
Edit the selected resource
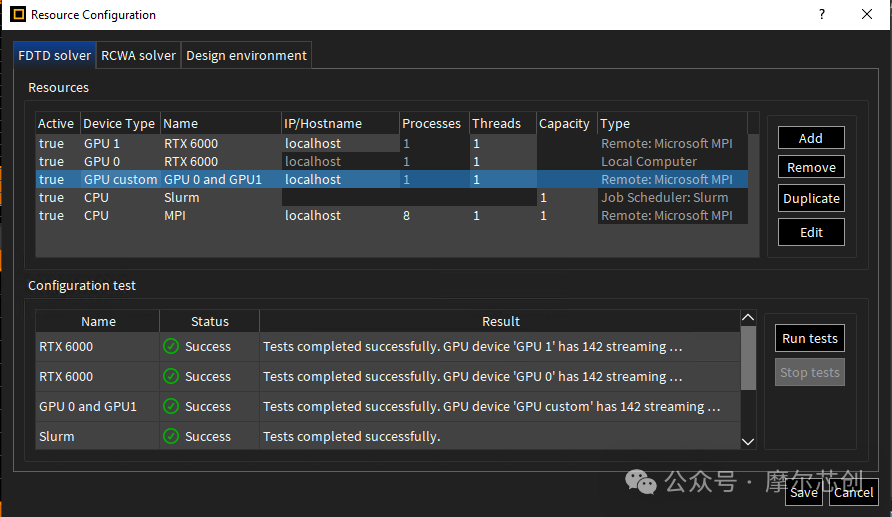tap(811, 232)
